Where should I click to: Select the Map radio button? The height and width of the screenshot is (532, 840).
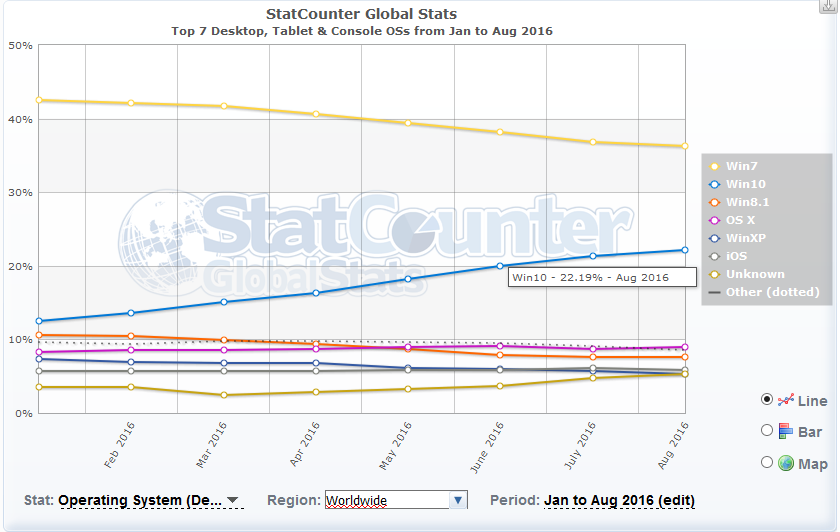point(767,462)
